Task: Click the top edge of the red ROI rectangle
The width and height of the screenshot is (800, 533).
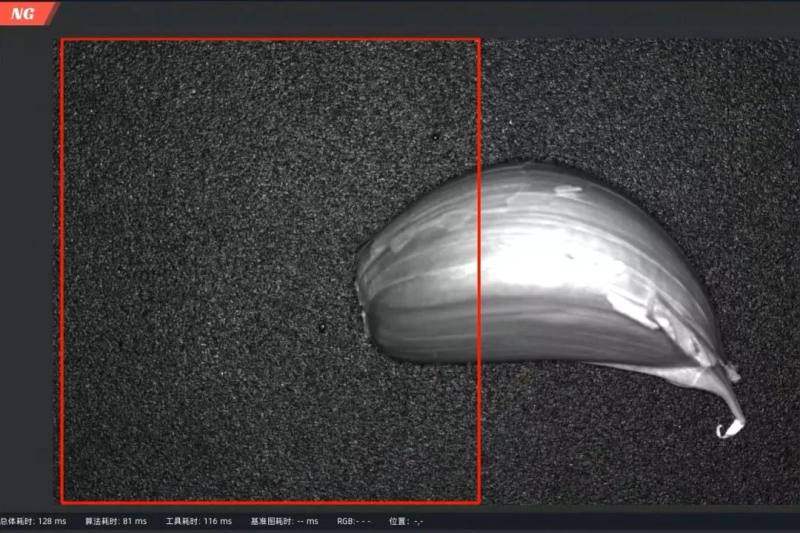Action: coord(270,40)
